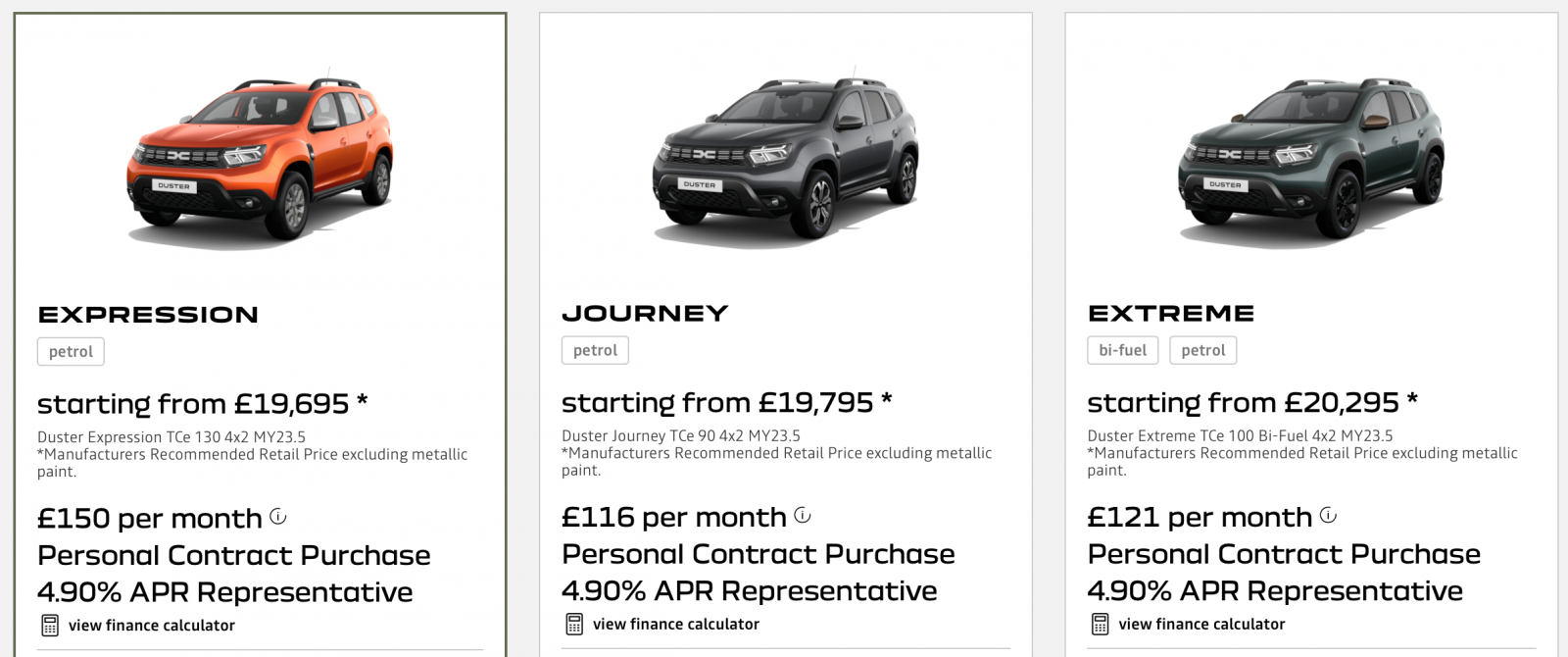Screen dimensions: 1568x657
Task: Click the bi-fuel tag under Extreme
Action: [1123, 350]
